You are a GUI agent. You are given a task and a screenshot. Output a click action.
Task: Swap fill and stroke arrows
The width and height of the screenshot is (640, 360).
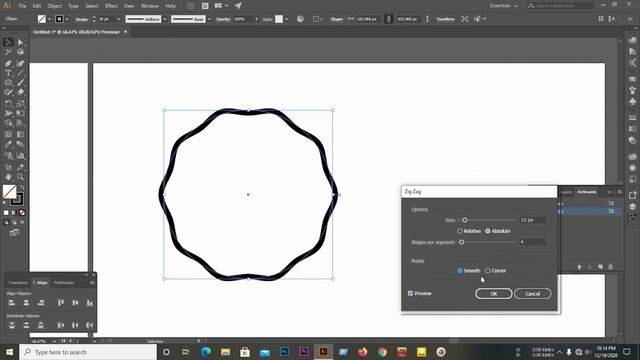click(22, 188)
